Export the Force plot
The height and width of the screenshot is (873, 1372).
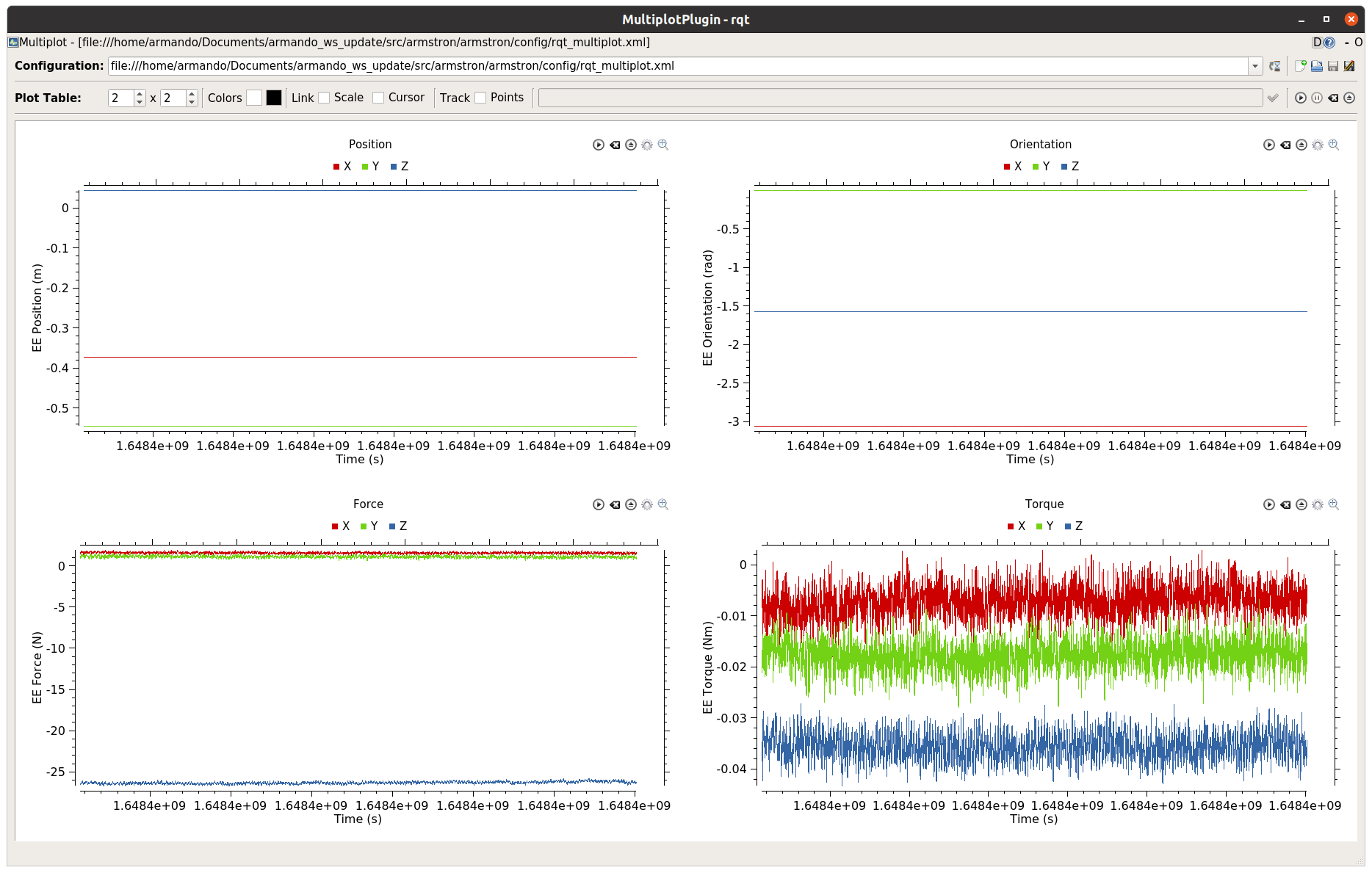click(x=631, y=504)
